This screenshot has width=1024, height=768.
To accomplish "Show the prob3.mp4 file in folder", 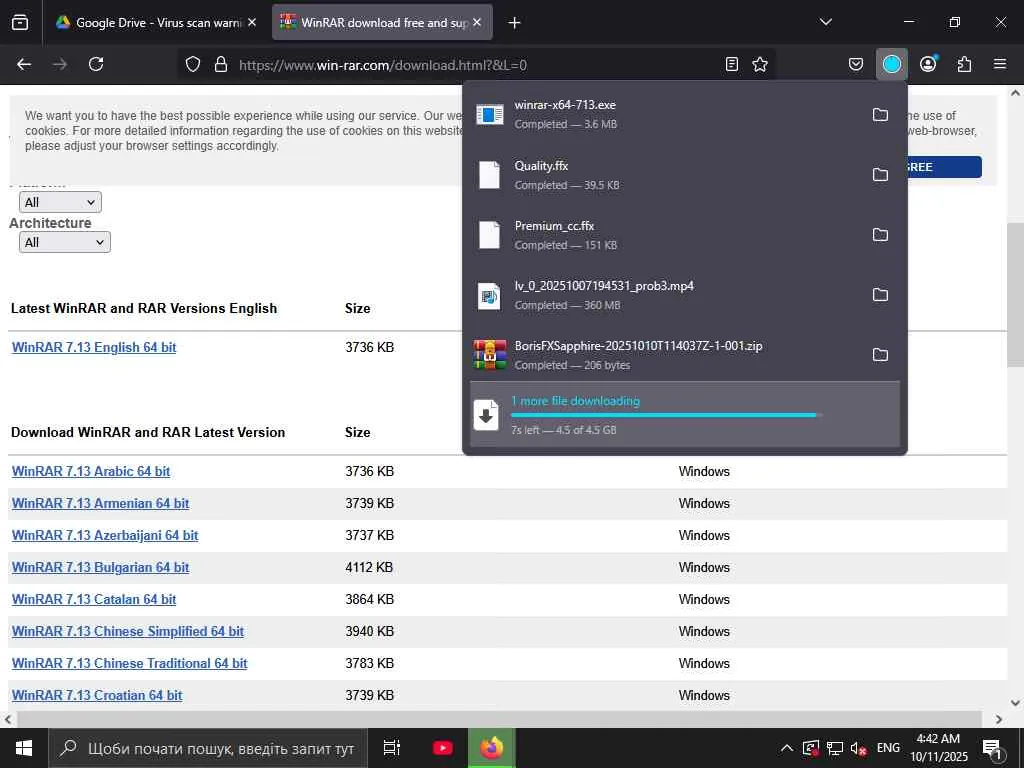I will pyautogui.click(x=880, y=295).
